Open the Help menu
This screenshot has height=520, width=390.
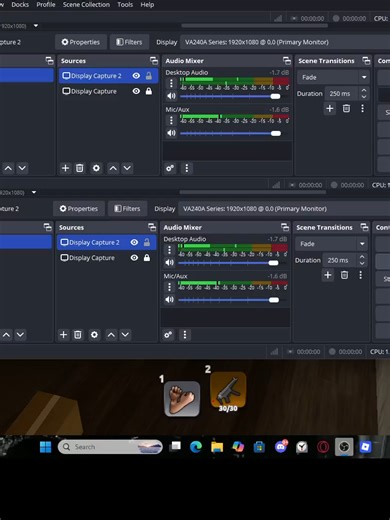tap(147, 5)
